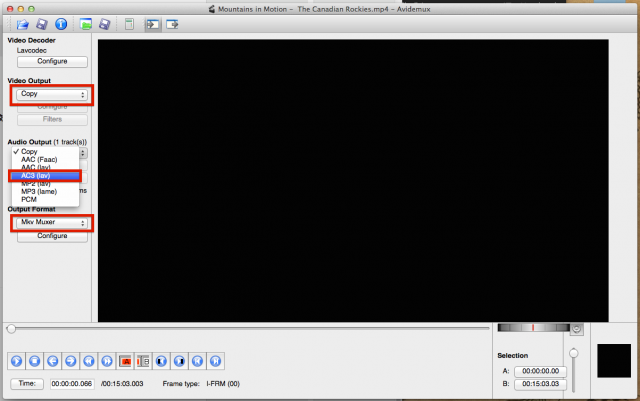
Task: Go to previous frame with left arrow
Action: coord(53,361)
